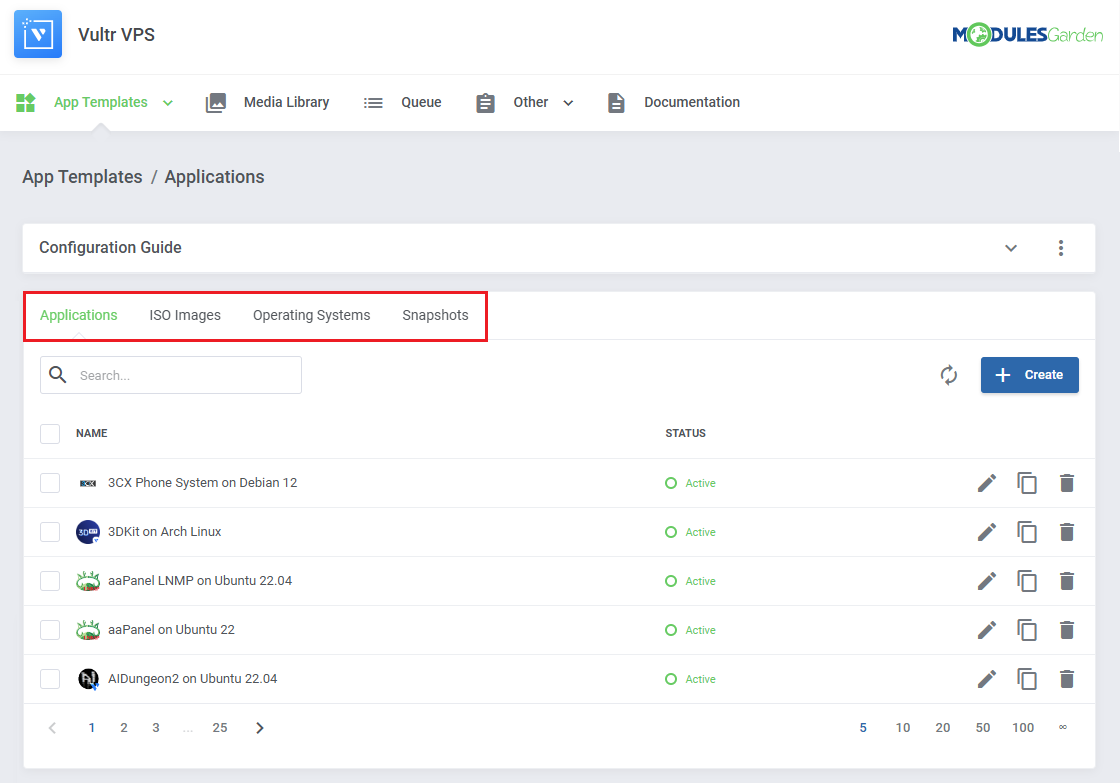
Task: Go to page 25
Action: (x=220, y=728)
